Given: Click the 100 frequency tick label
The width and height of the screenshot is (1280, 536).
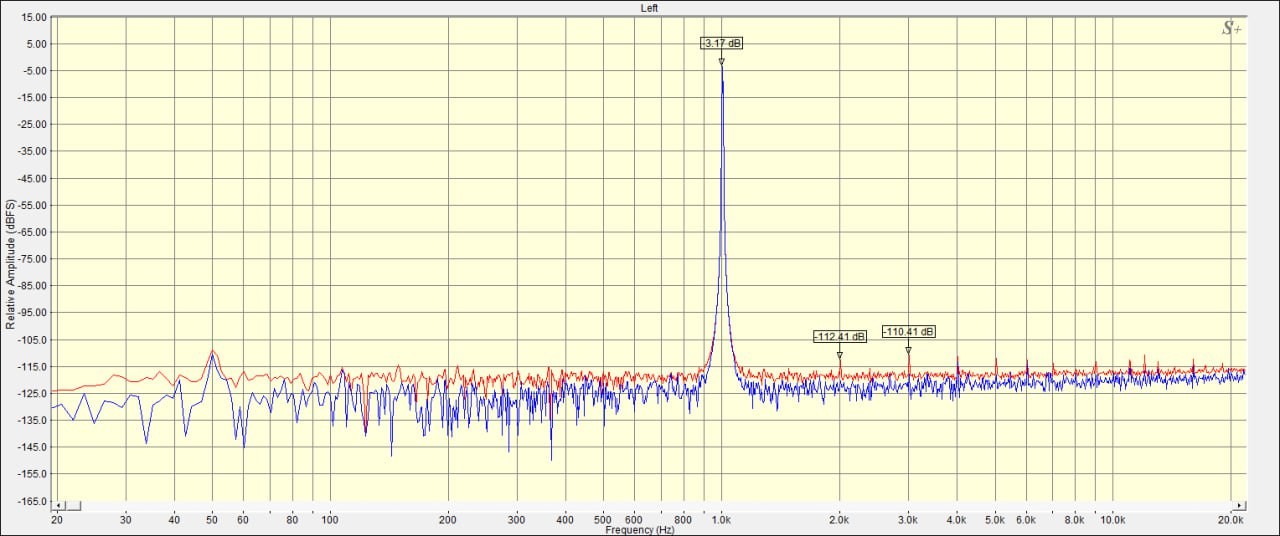Looking at the screenshot, I should tap(330, 520).
